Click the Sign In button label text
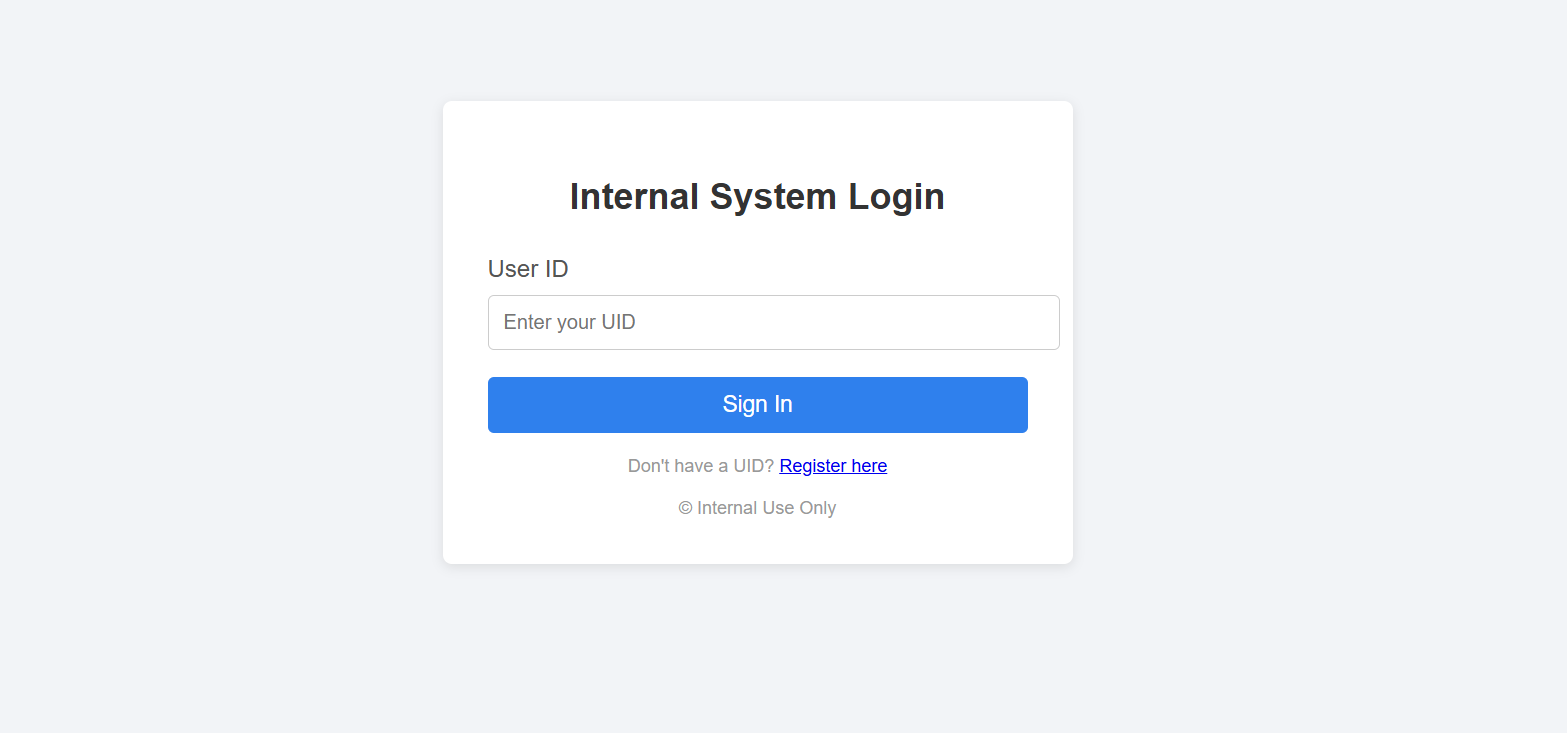Viewport: 1567px width, 733px height. coord(757,405)
